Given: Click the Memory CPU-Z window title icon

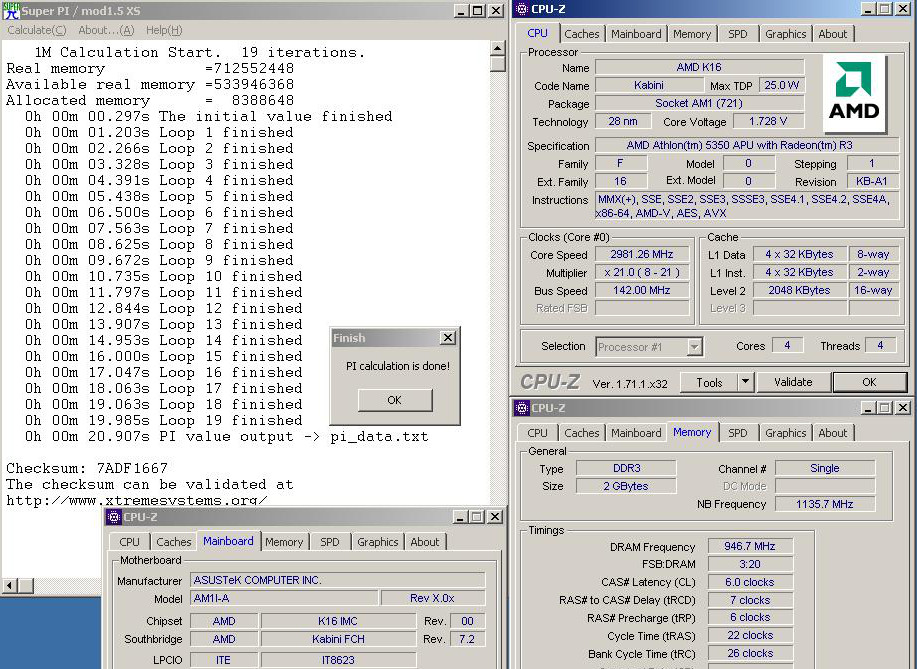Looking at the screenshot, I should (x=521, y=408).
